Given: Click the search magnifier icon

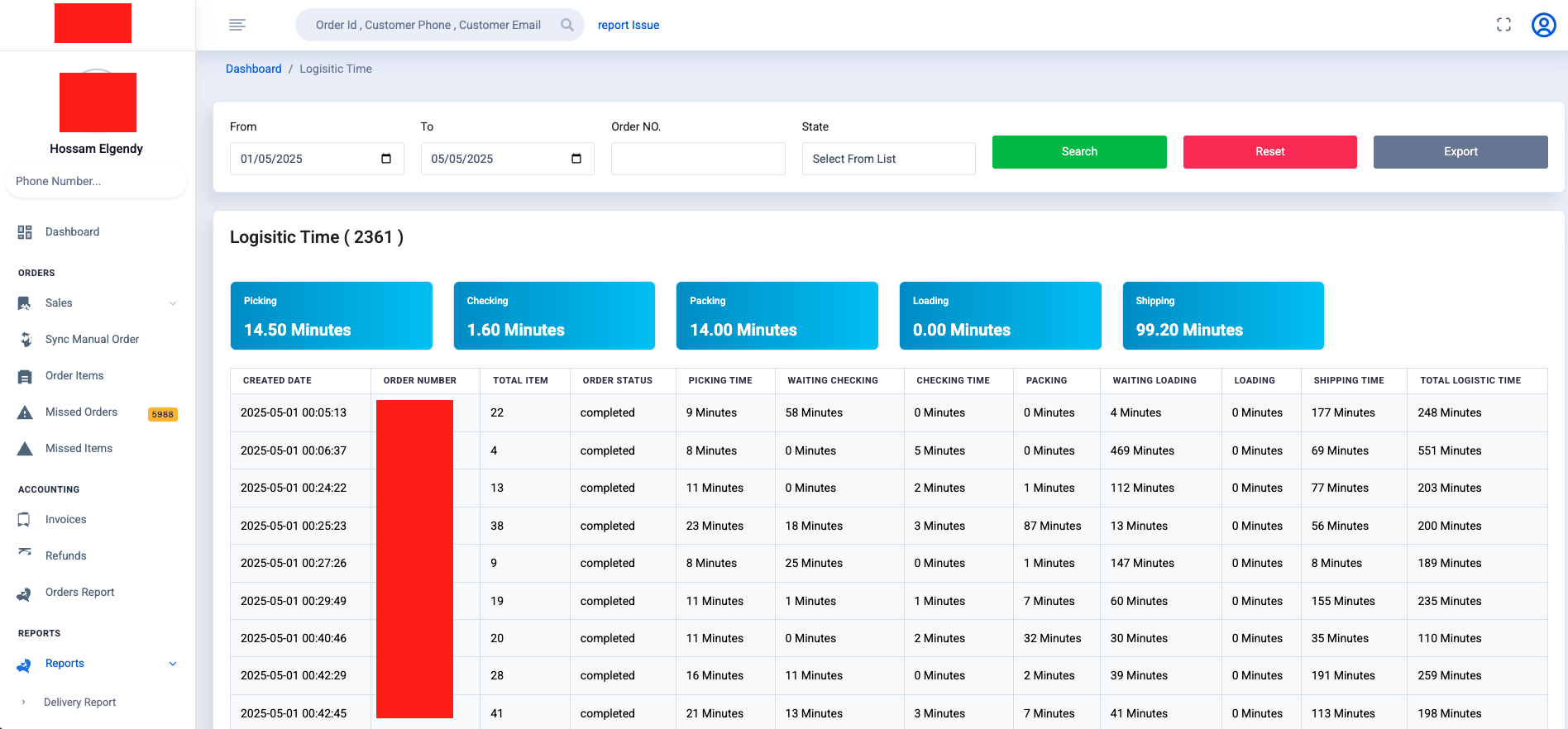Looking at the screenshot, I should [x=567, y=25].
